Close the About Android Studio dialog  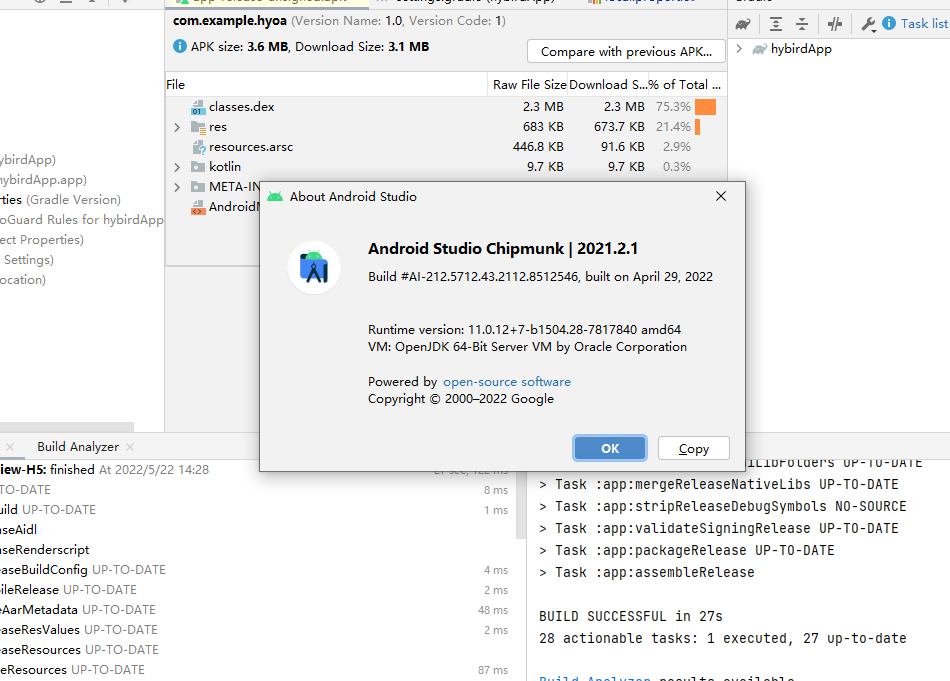pos(721,196)
